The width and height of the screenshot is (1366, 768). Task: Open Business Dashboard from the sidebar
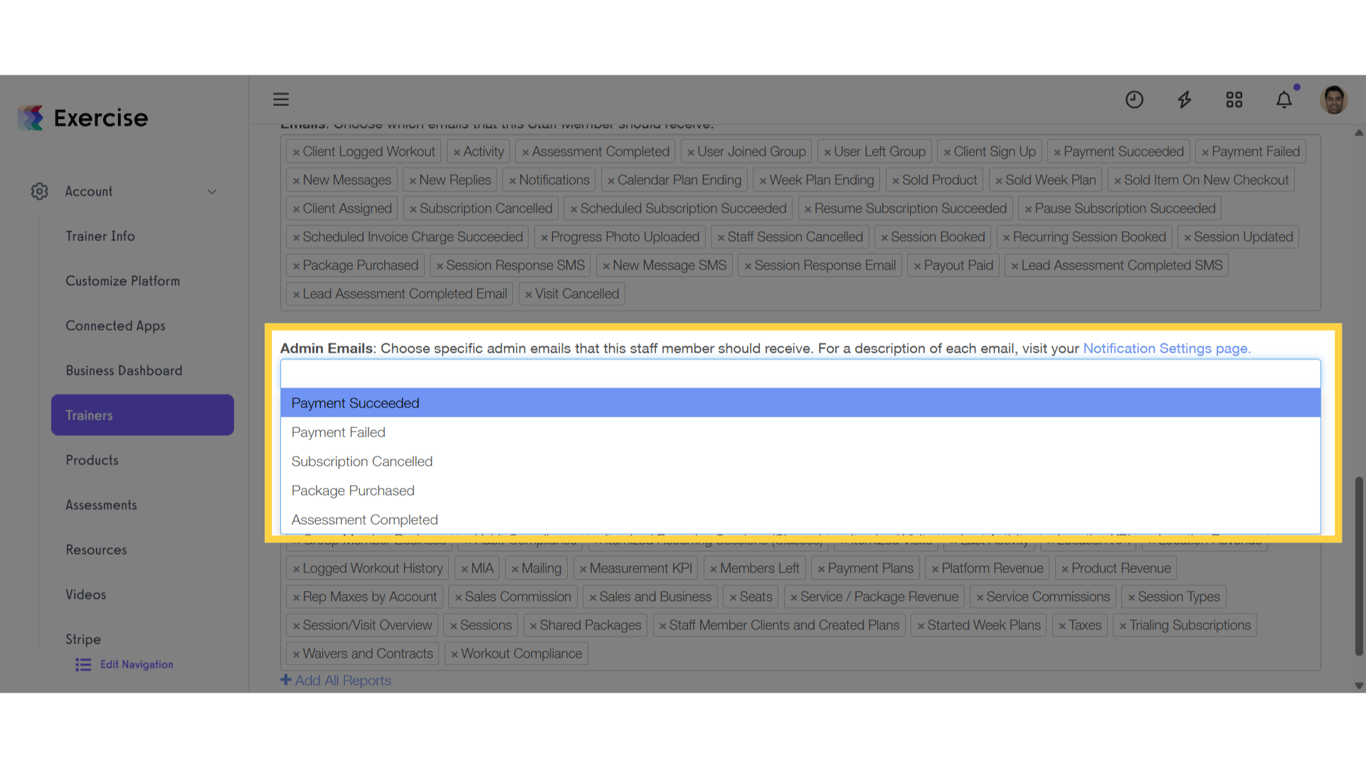[124, 370]
